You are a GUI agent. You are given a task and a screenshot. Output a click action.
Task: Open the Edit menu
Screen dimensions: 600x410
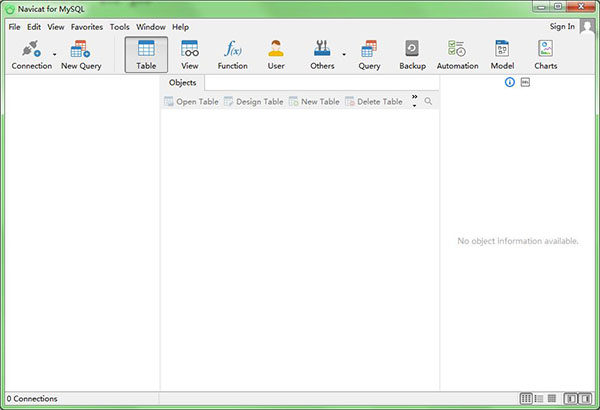point(34,27)
